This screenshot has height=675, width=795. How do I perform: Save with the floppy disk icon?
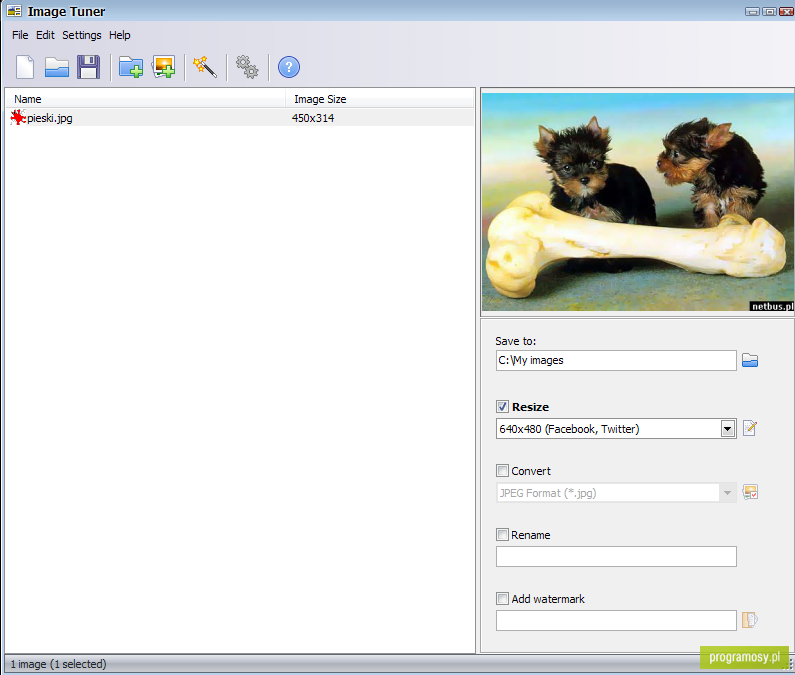[x=89, y=67]
